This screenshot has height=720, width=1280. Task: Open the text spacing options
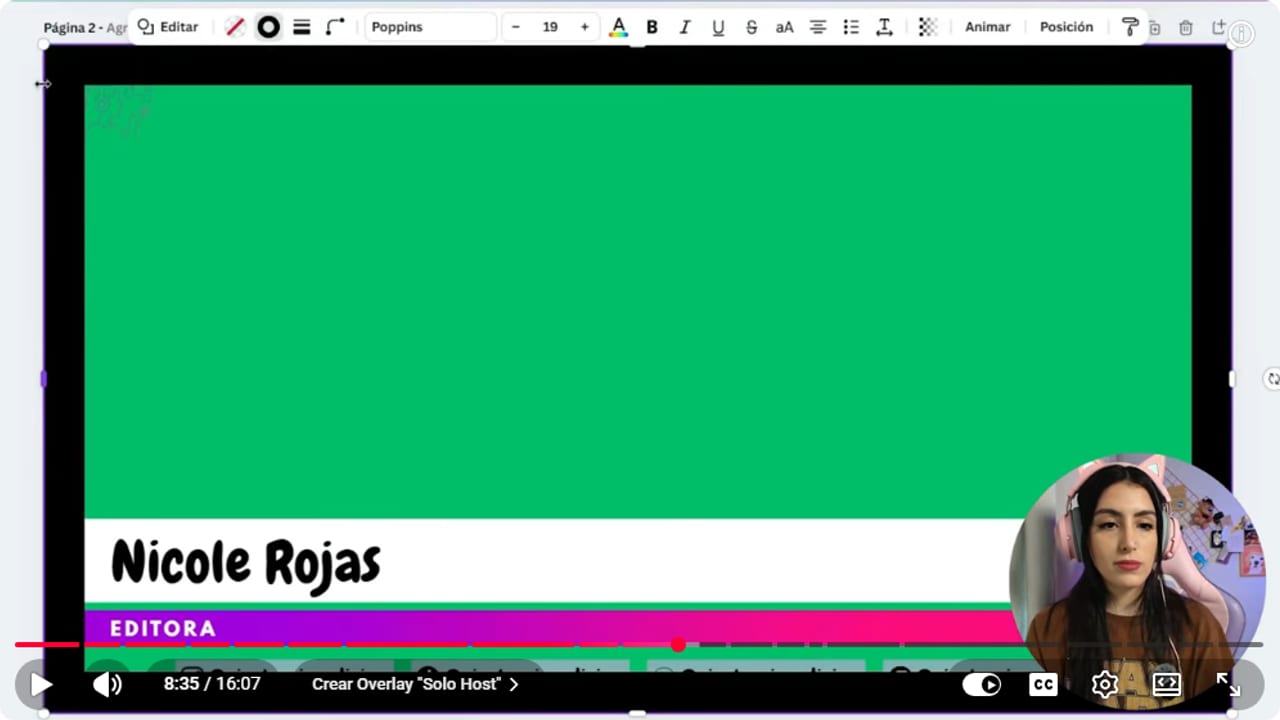pos(884,27)
